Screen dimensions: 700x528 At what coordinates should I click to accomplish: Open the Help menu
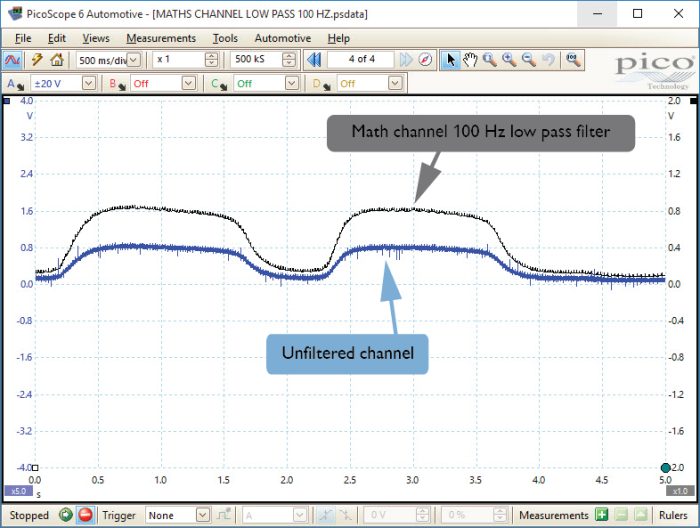(338, 38)
